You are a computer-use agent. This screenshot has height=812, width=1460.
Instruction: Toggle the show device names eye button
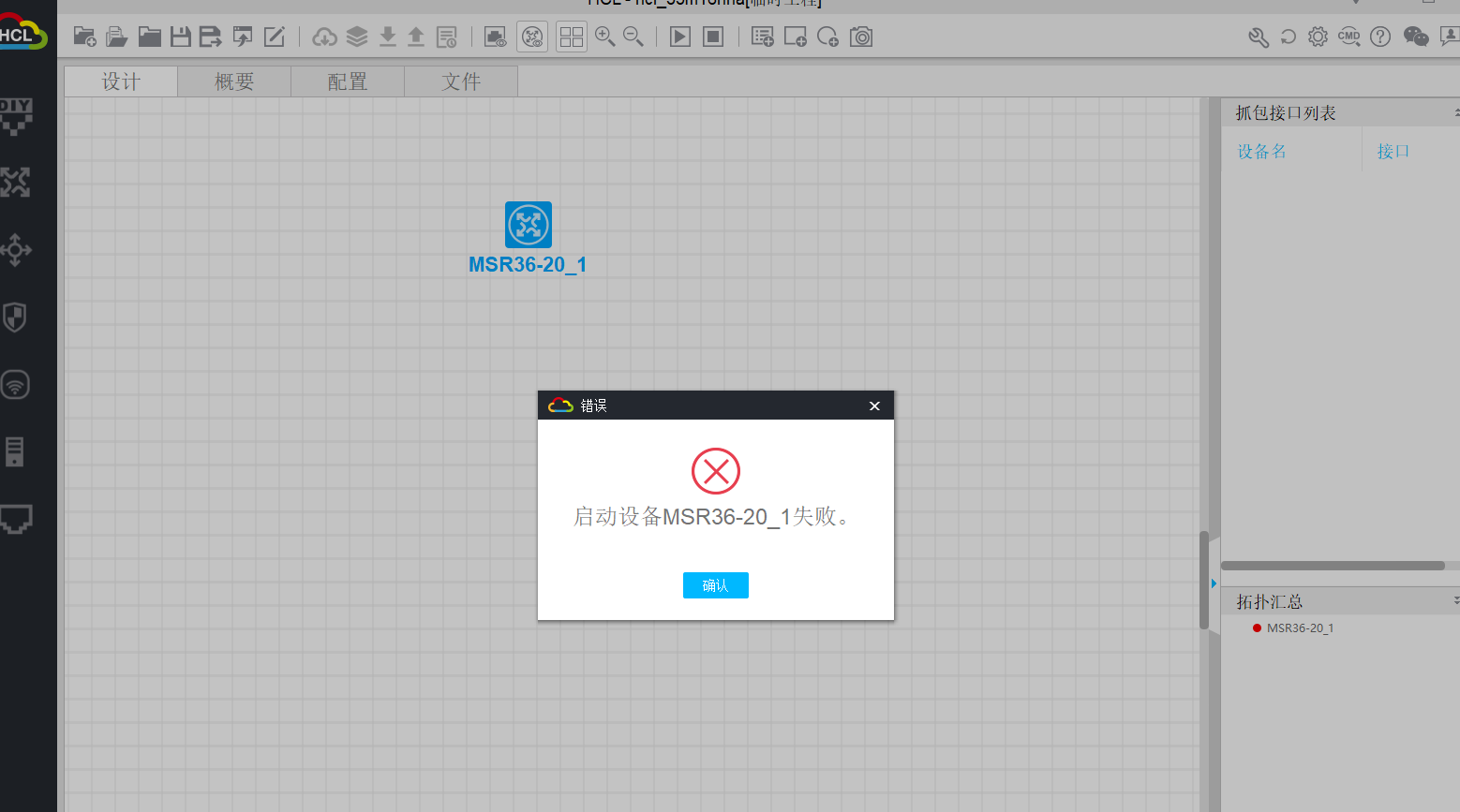pyautogui.click(x=495, y=37)
